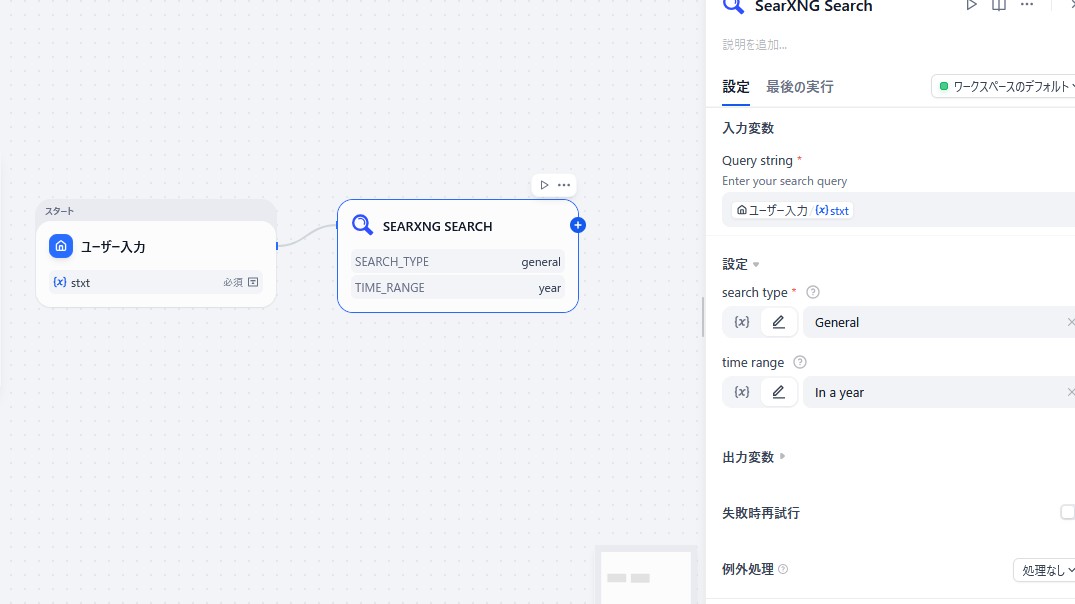Screen dimensions: 1075x604
Task: Open the node's more options ellipsis menu
Action: click(x=563, y=185)
